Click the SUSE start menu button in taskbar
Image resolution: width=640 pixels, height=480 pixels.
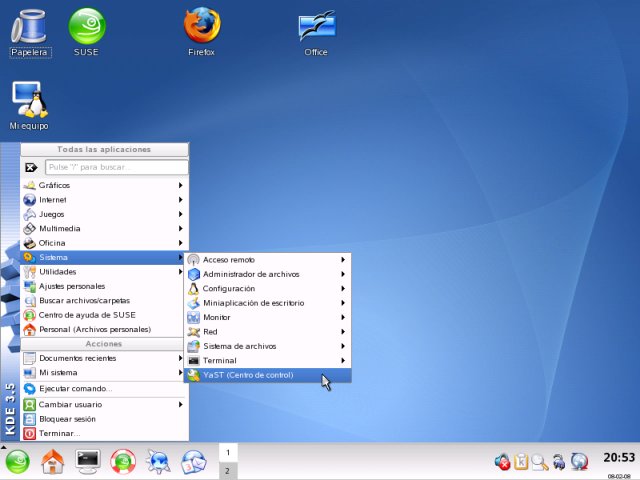pyautogui.click(x=17, y=462)
